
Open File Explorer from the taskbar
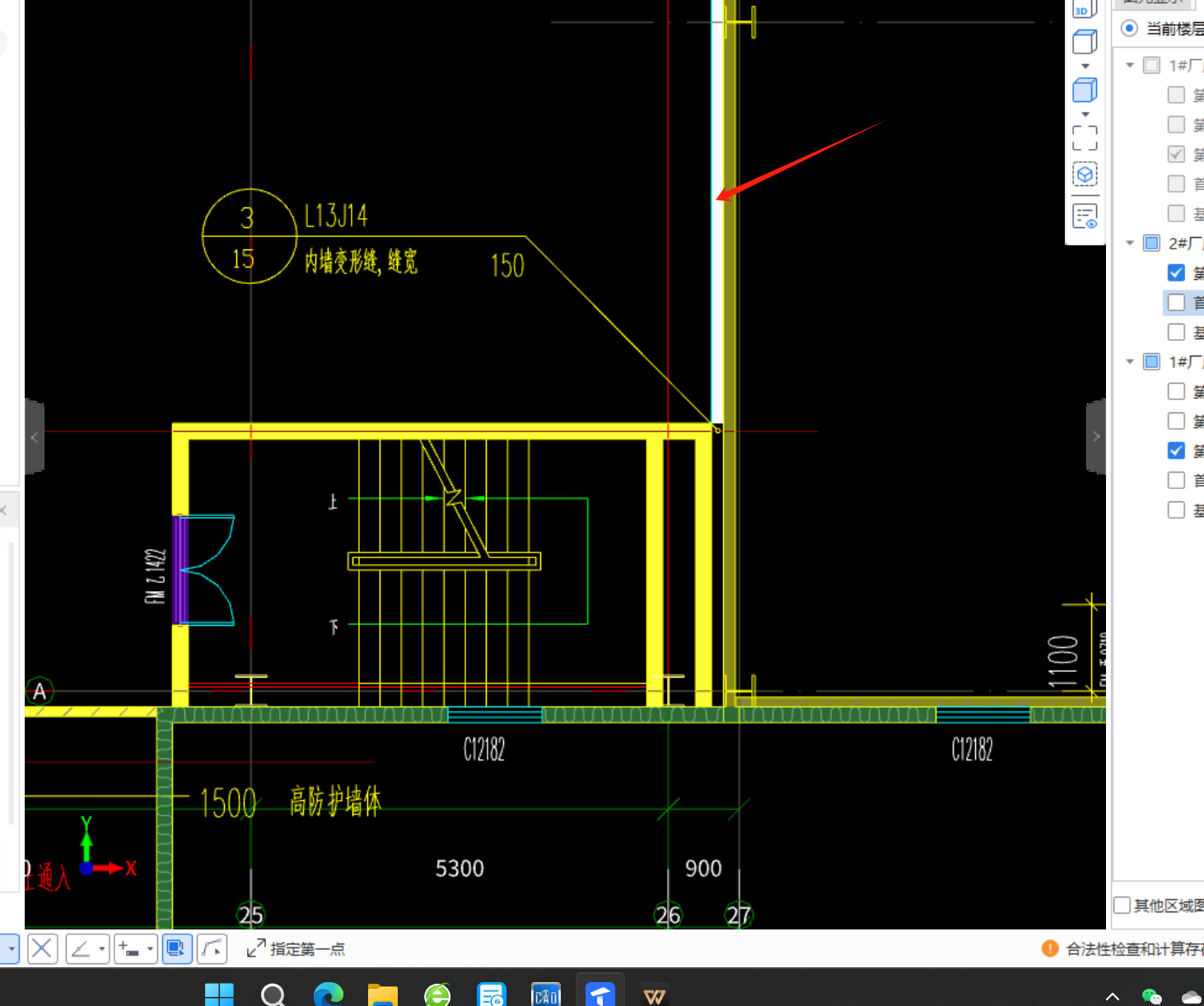coord(382,994)
